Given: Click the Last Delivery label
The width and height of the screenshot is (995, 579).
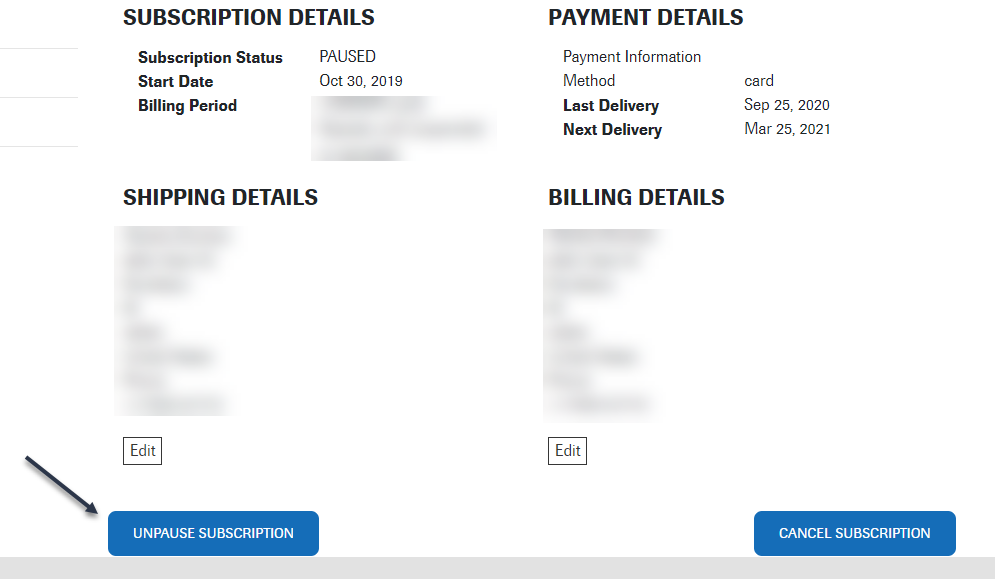Looking at the screenshot, I should pos(610,105).
